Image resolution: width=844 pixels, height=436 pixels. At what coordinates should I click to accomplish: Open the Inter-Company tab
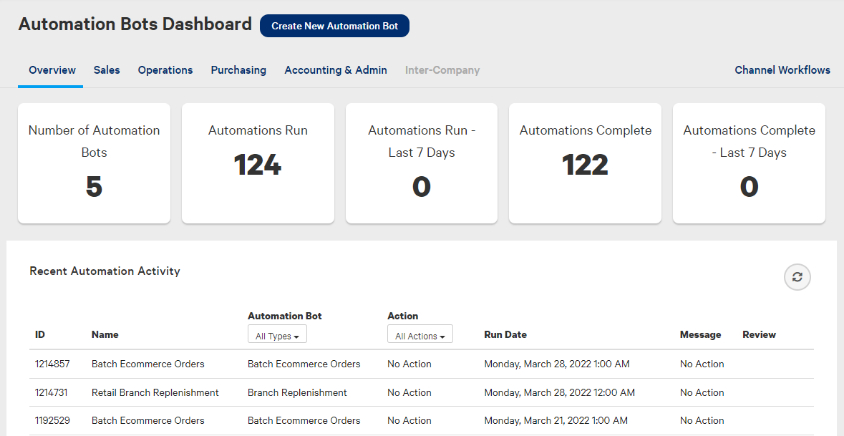(x=442, y=71)
